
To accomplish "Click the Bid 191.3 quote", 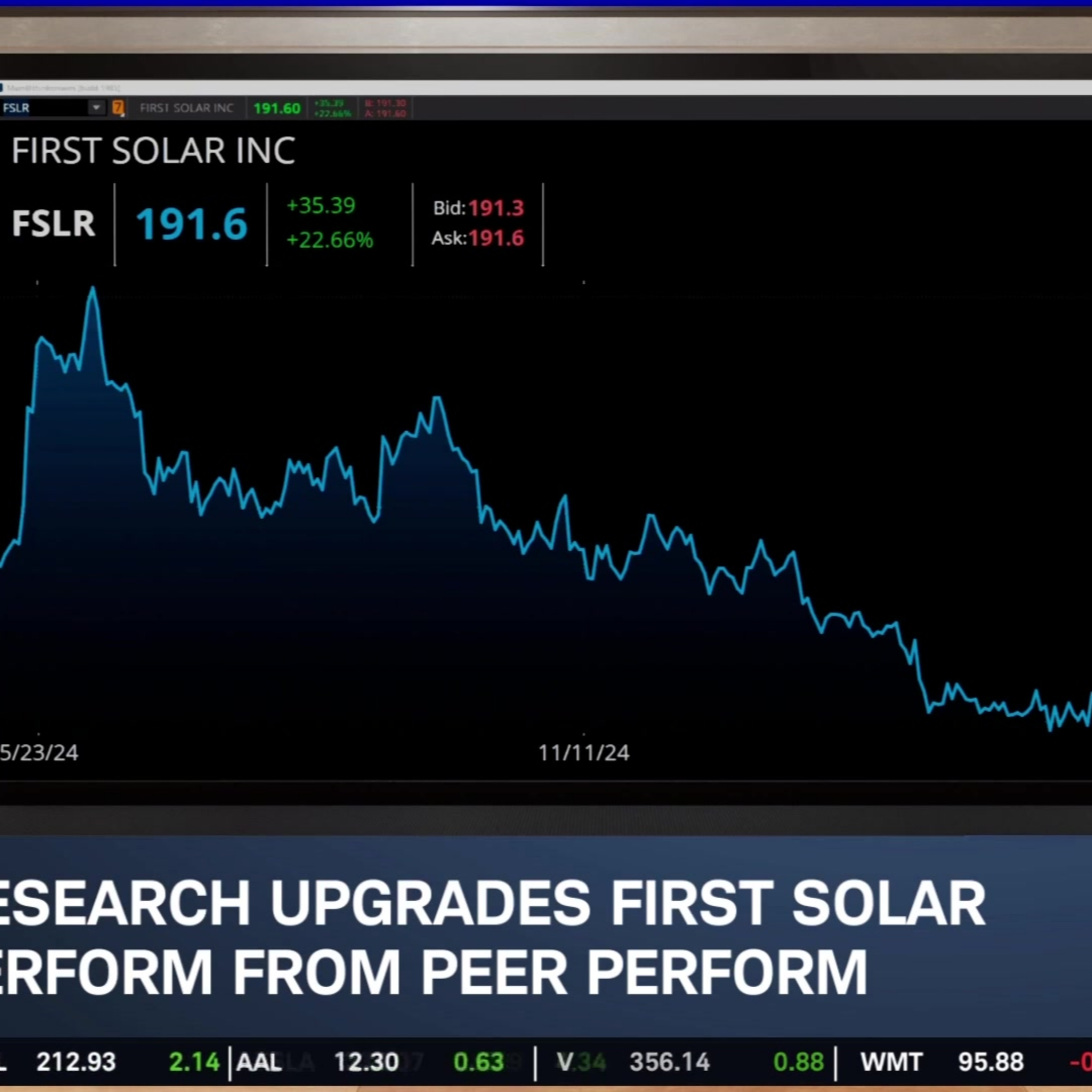I will click(x=479, y=208).
